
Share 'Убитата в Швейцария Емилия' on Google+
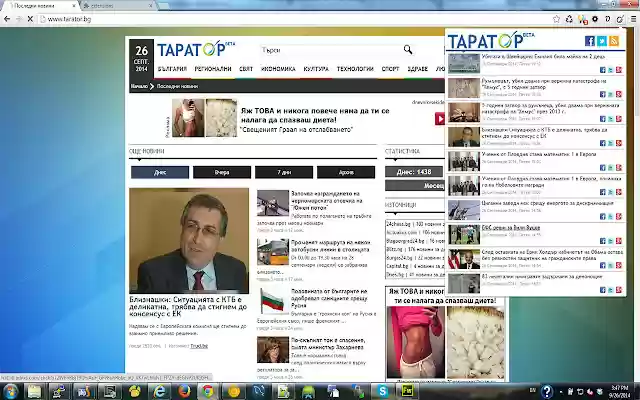click(619, 70)
